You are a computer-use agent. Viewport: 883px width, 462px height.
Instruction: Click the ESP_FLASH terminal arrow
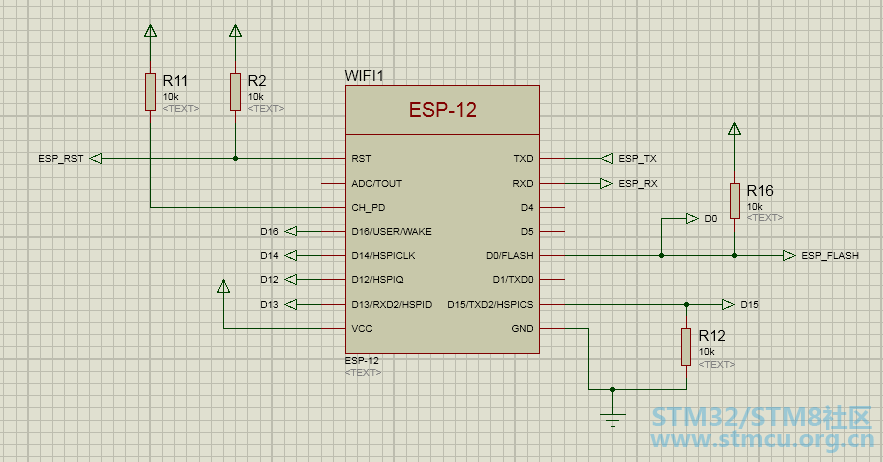[789, 256]
